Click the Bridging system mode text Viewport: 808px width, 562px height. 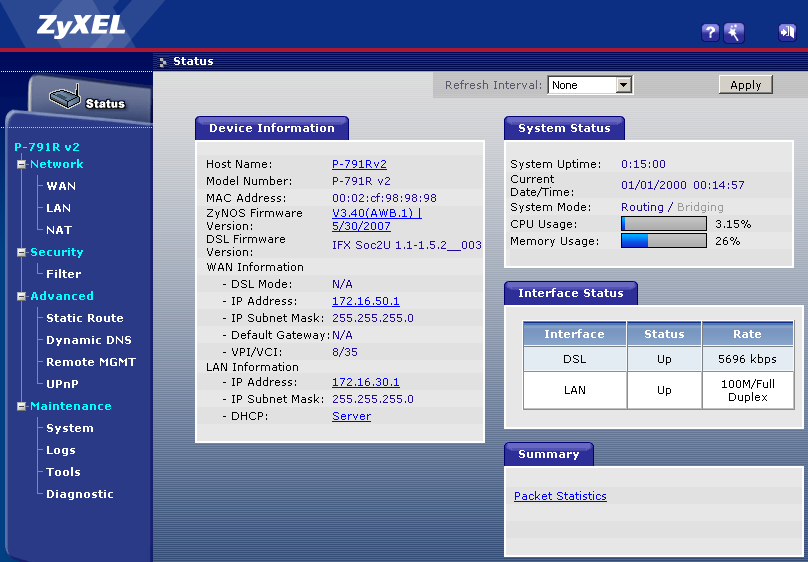point(700,207)
